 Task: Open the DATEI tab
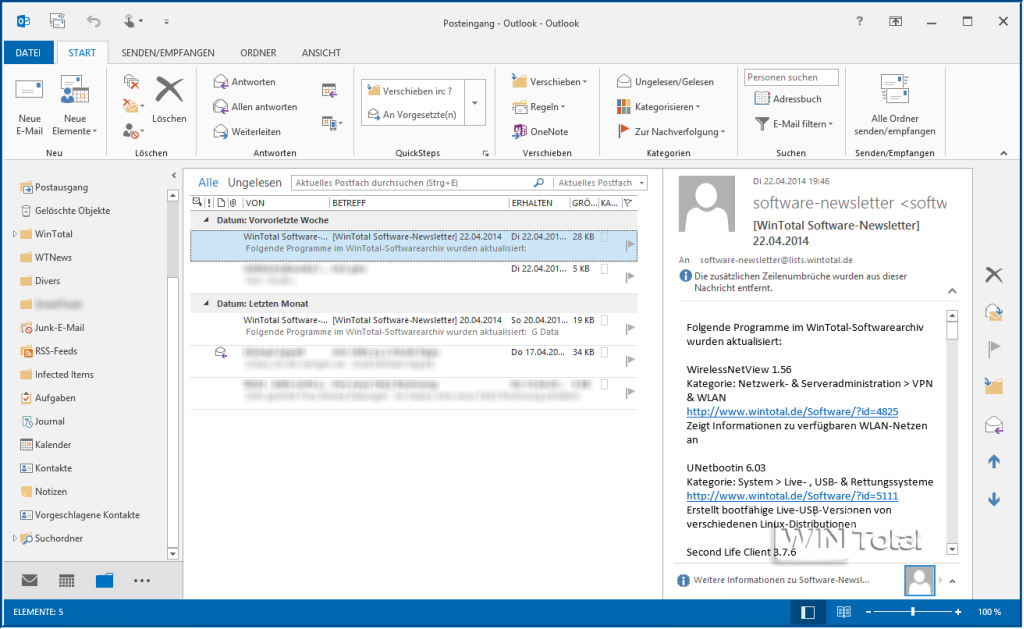28,53
